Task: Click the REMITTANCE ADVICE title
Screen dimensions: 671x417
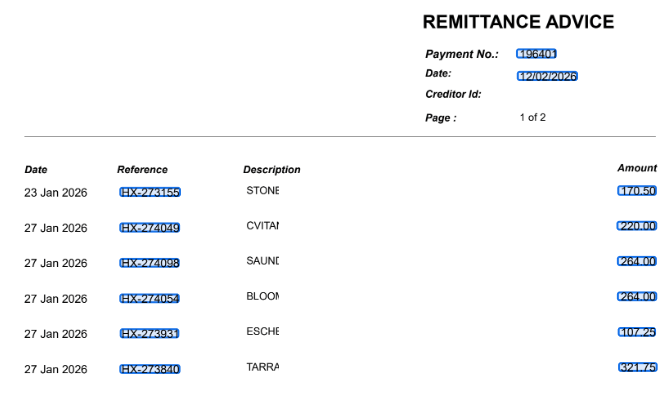Action: click(518, 22)
